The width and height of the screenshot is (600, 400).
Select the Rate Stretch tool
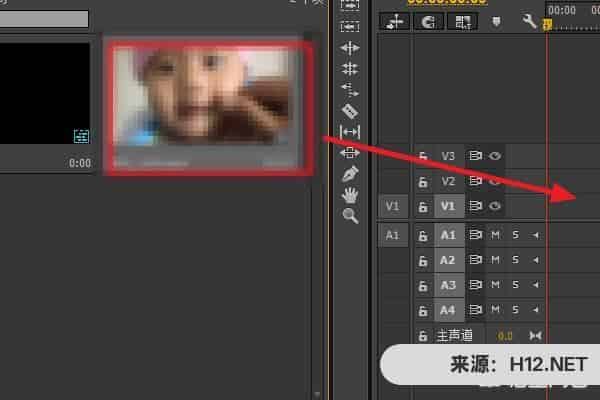pos(350,90)
